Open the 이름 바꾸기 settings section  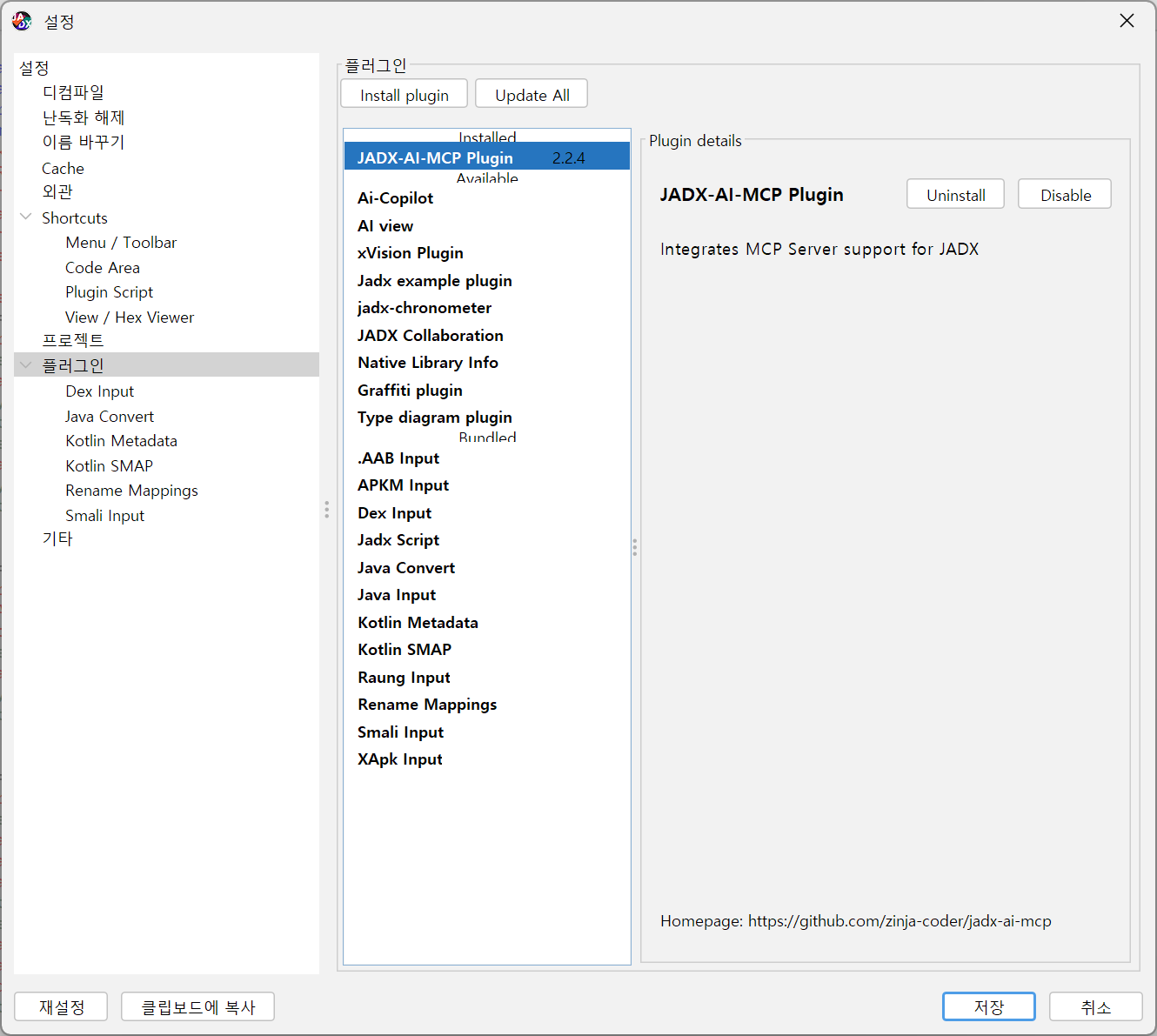(x=84, y=142)
